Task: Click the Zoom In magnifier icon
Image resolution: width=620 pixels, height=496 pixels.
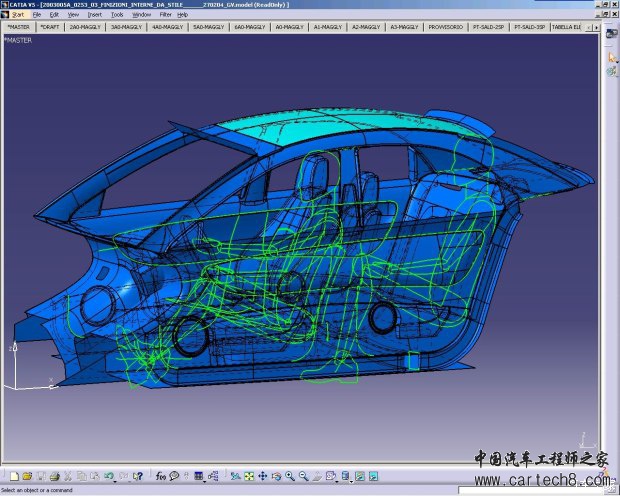Action: (x=289, y=475)
